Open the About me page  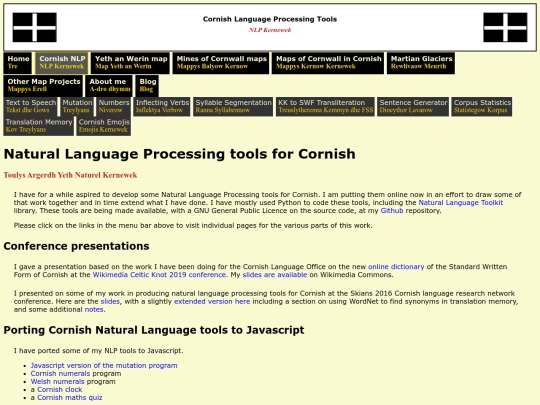109,85
